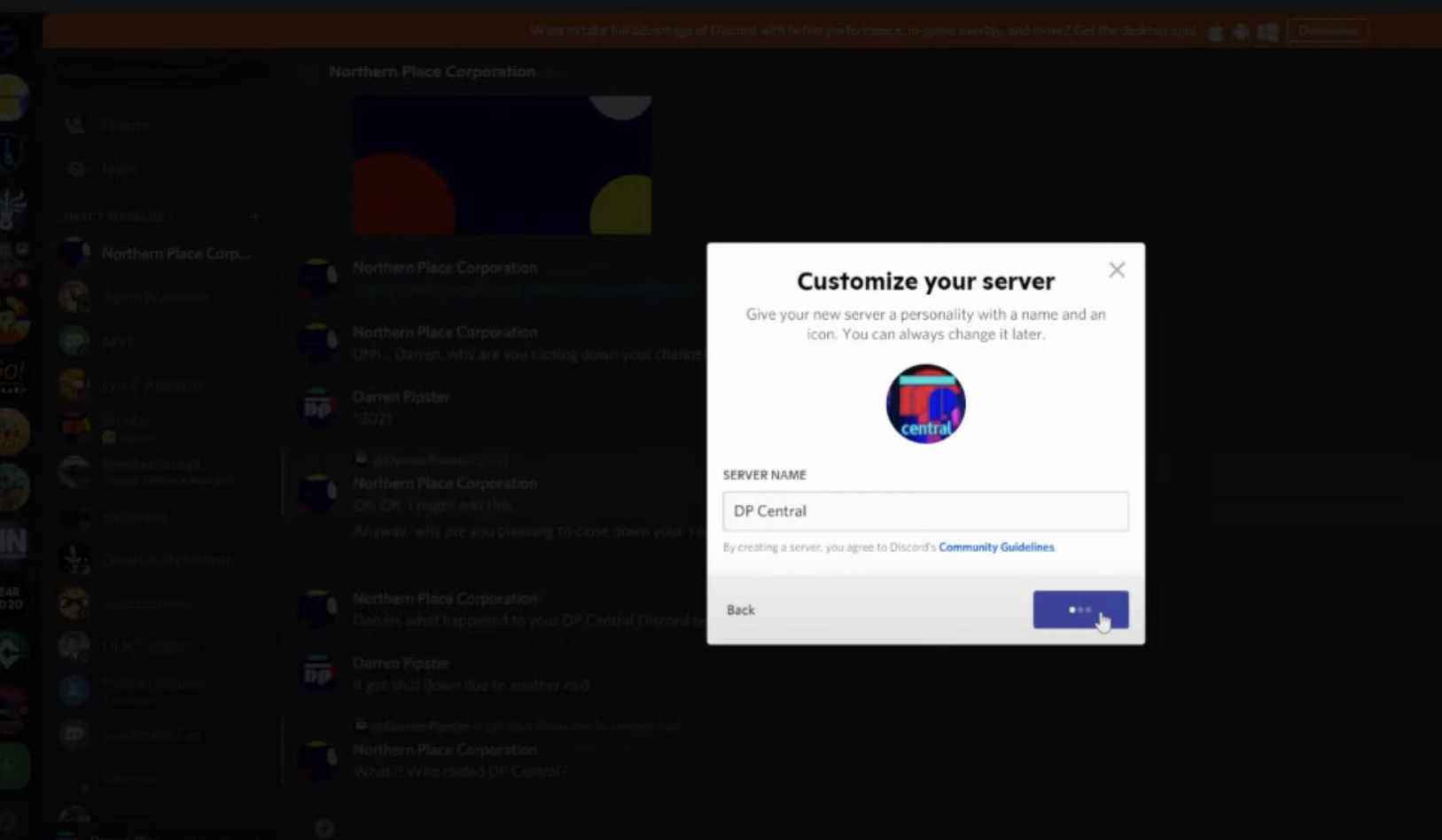
Task: Go Back in the server creation dialog
Action: [740, 610]
